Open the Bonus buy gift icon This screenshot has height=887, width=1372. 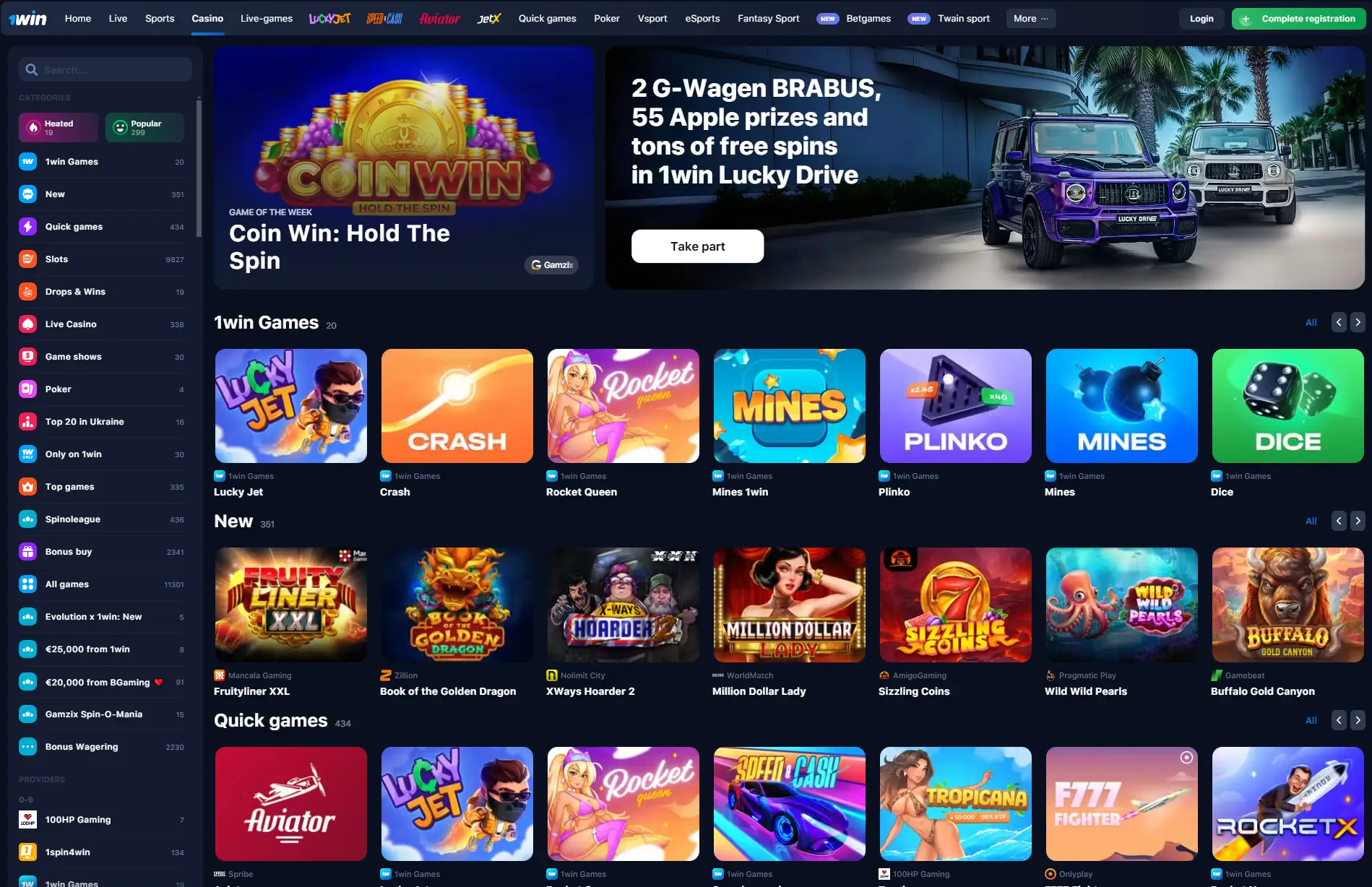[27, 552]
